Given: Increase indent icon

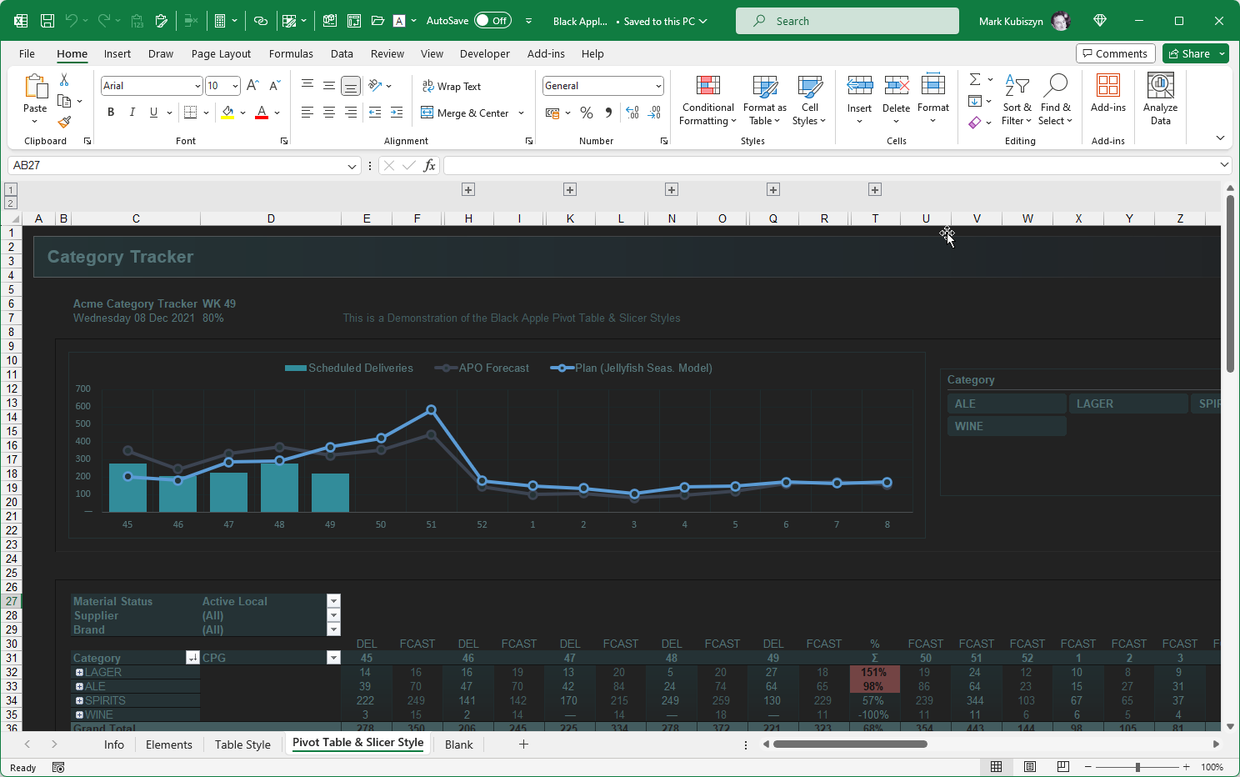Looking at the screenshot, I should click(x=397, y=113).
